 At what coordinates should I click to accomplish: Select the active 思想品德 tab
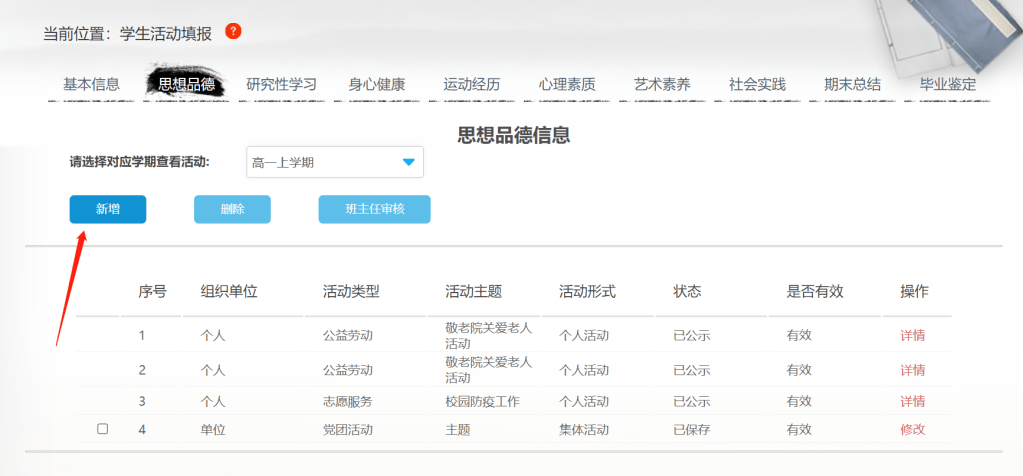click(x=186, y=85)
